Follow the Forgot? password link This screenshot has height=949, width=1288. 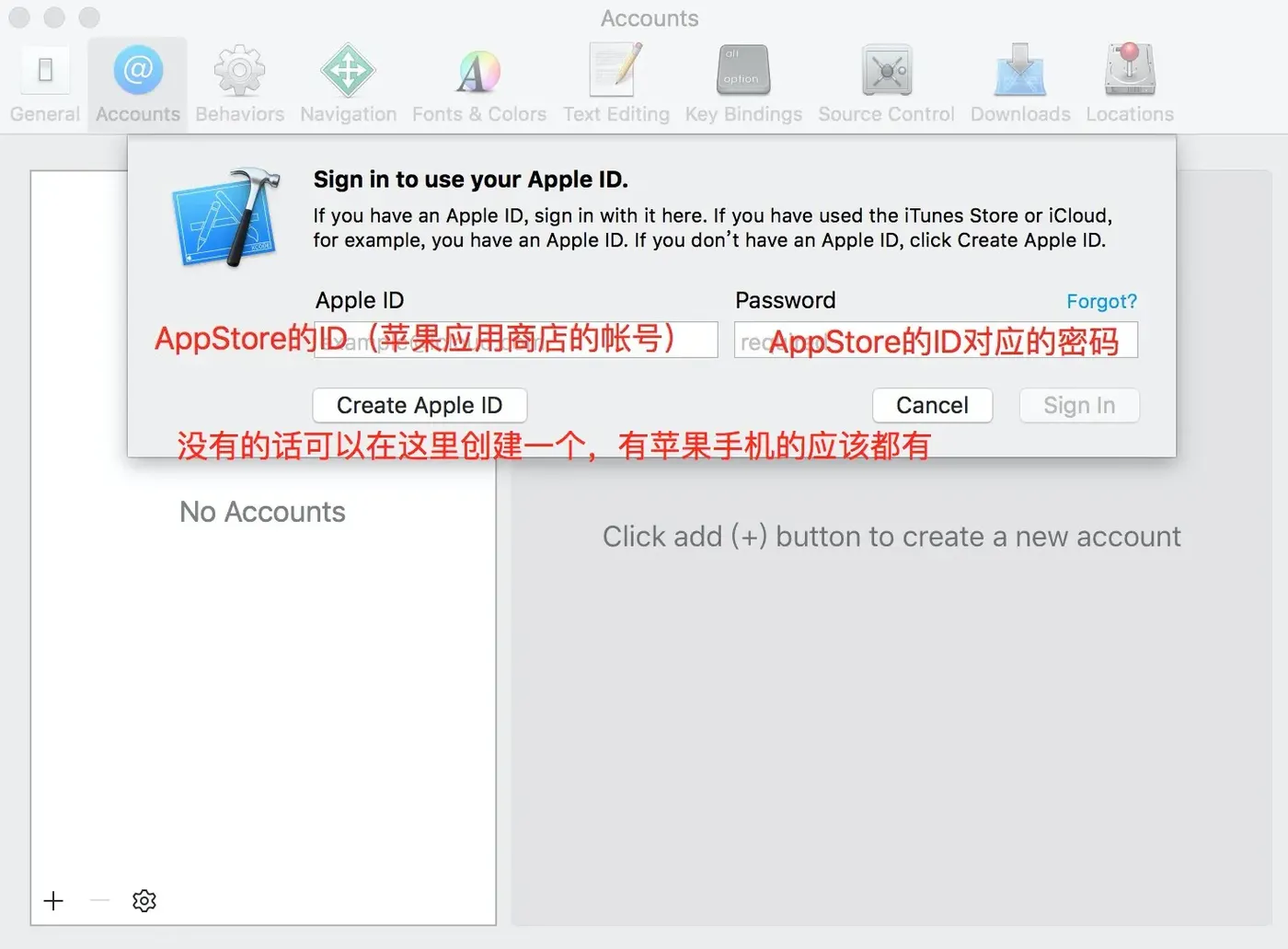pos(1101,301)
